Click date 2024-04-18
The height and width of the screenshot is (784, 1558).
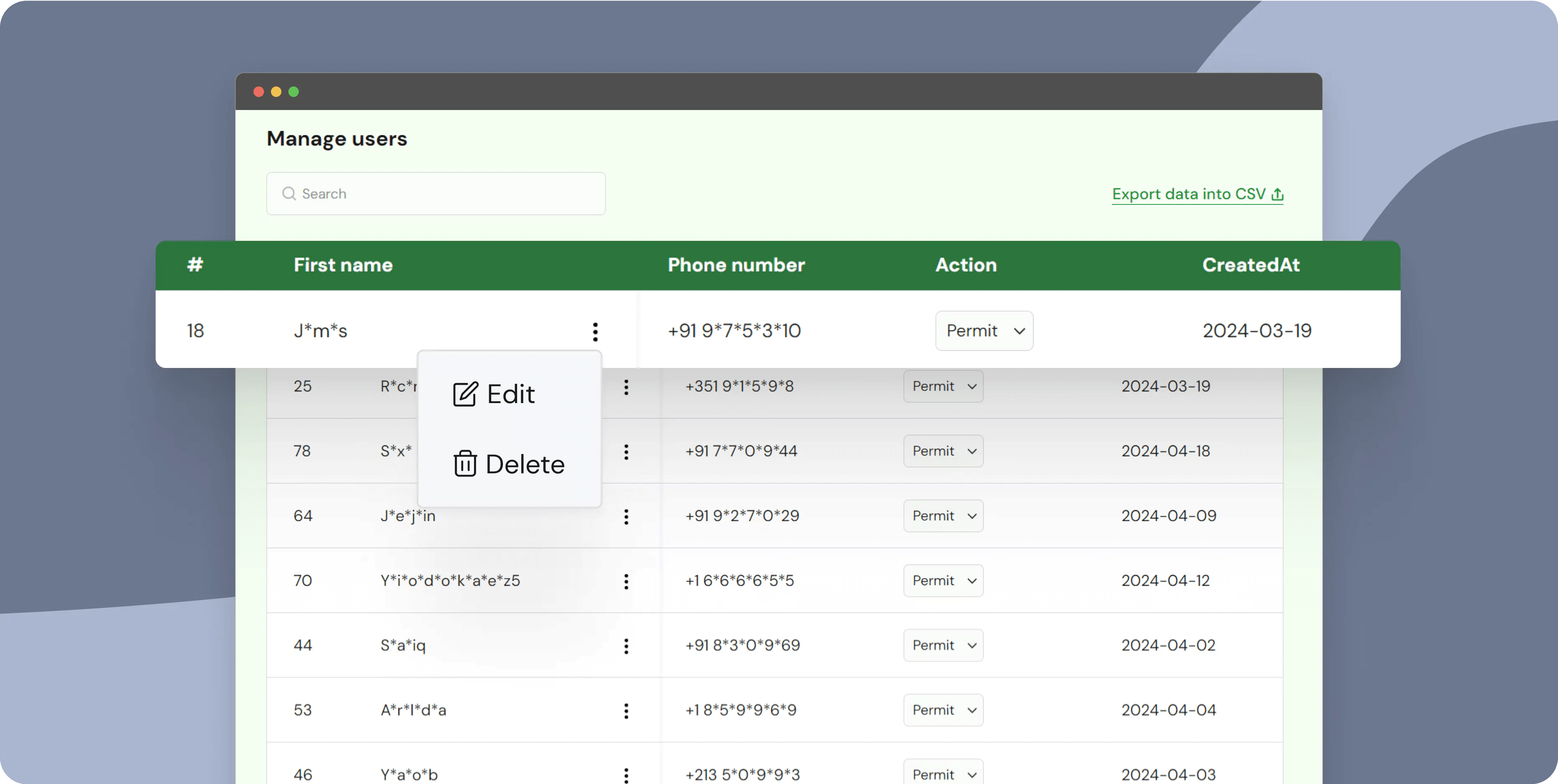1166,451
